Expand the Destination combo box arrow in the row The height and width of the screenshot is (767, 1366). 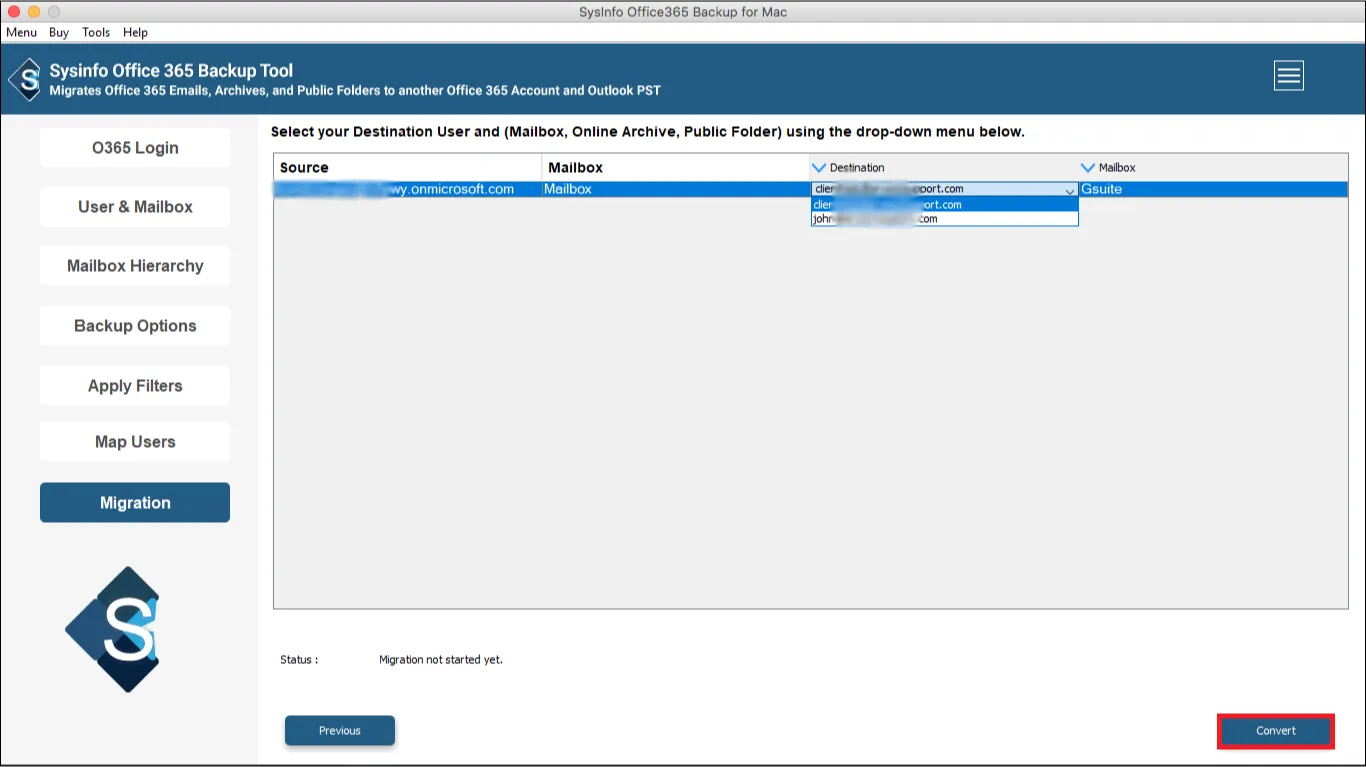(x=1069, y=190)
